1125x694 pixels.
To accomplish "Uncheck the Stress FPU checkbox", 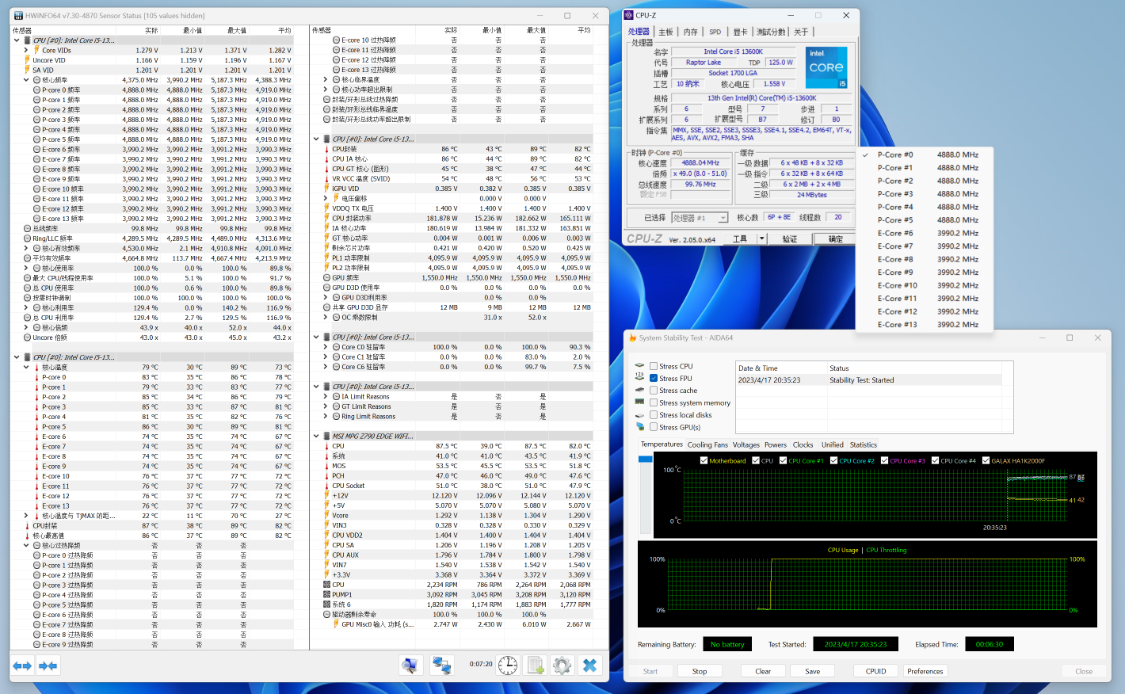I will coord(654,378).
